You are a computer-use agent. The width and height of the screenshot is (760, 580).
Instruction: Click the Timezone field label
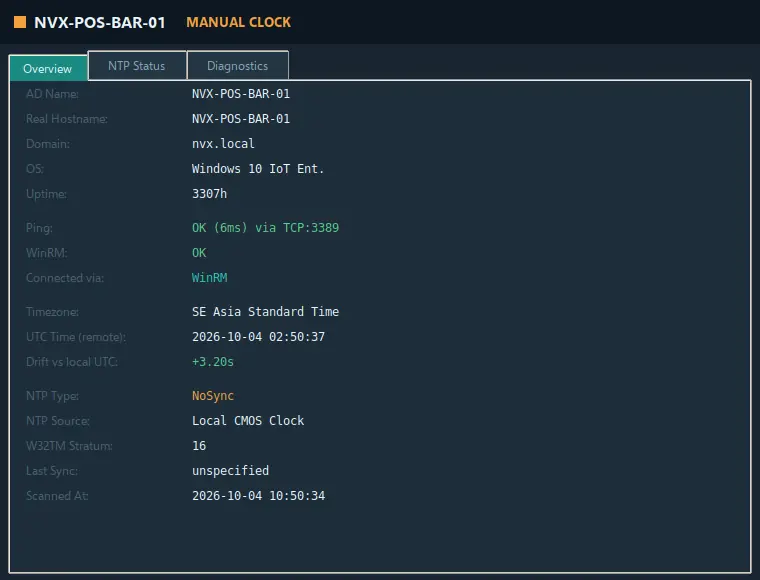pyautogui.click(x=52, y=312)
